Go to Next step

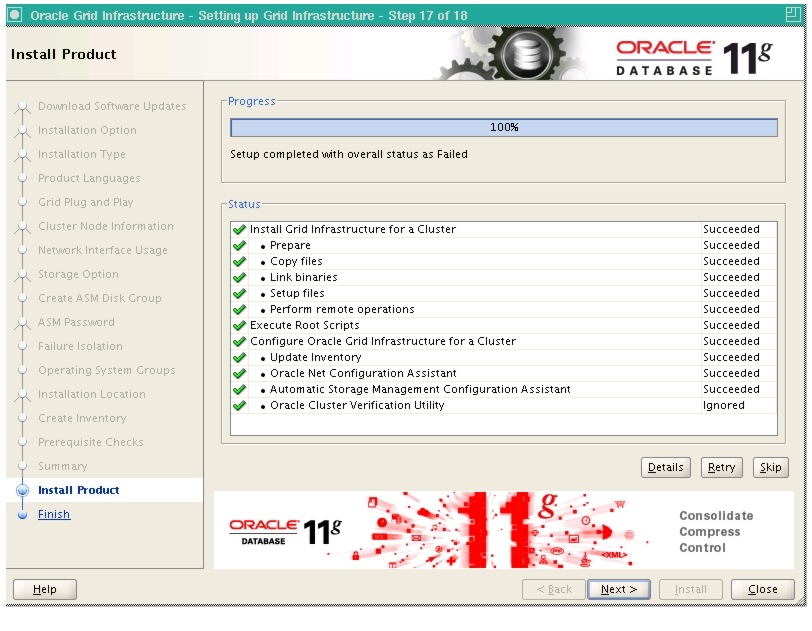pyautogui.click(x=619, y=589)
